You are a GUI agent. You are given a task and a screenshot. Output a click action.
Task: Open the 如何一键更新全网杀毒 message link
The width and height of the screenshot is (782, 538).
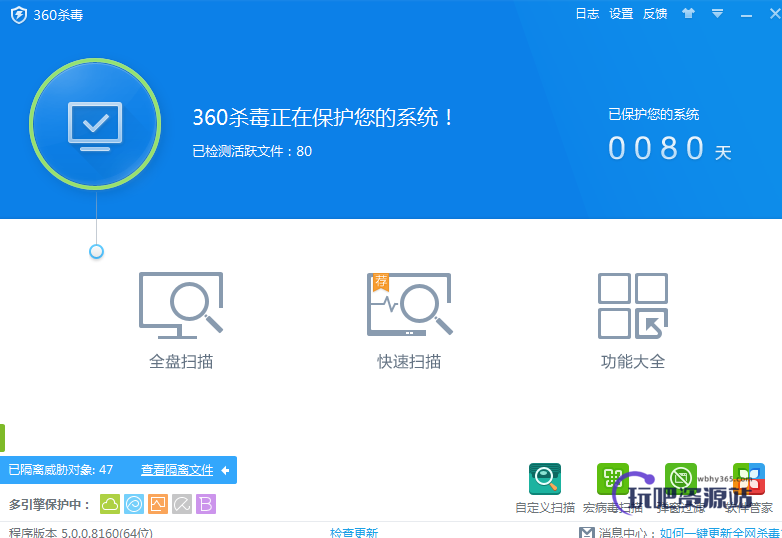(x=720, y=533)
